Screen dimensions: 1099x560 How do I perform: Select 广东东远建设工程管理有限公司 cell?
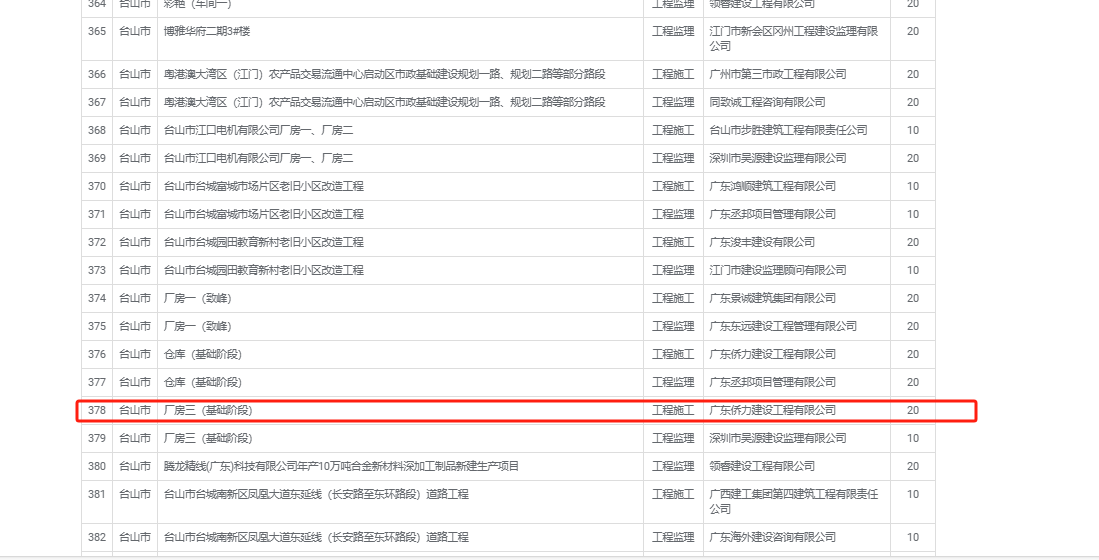[x=783, y=326]
